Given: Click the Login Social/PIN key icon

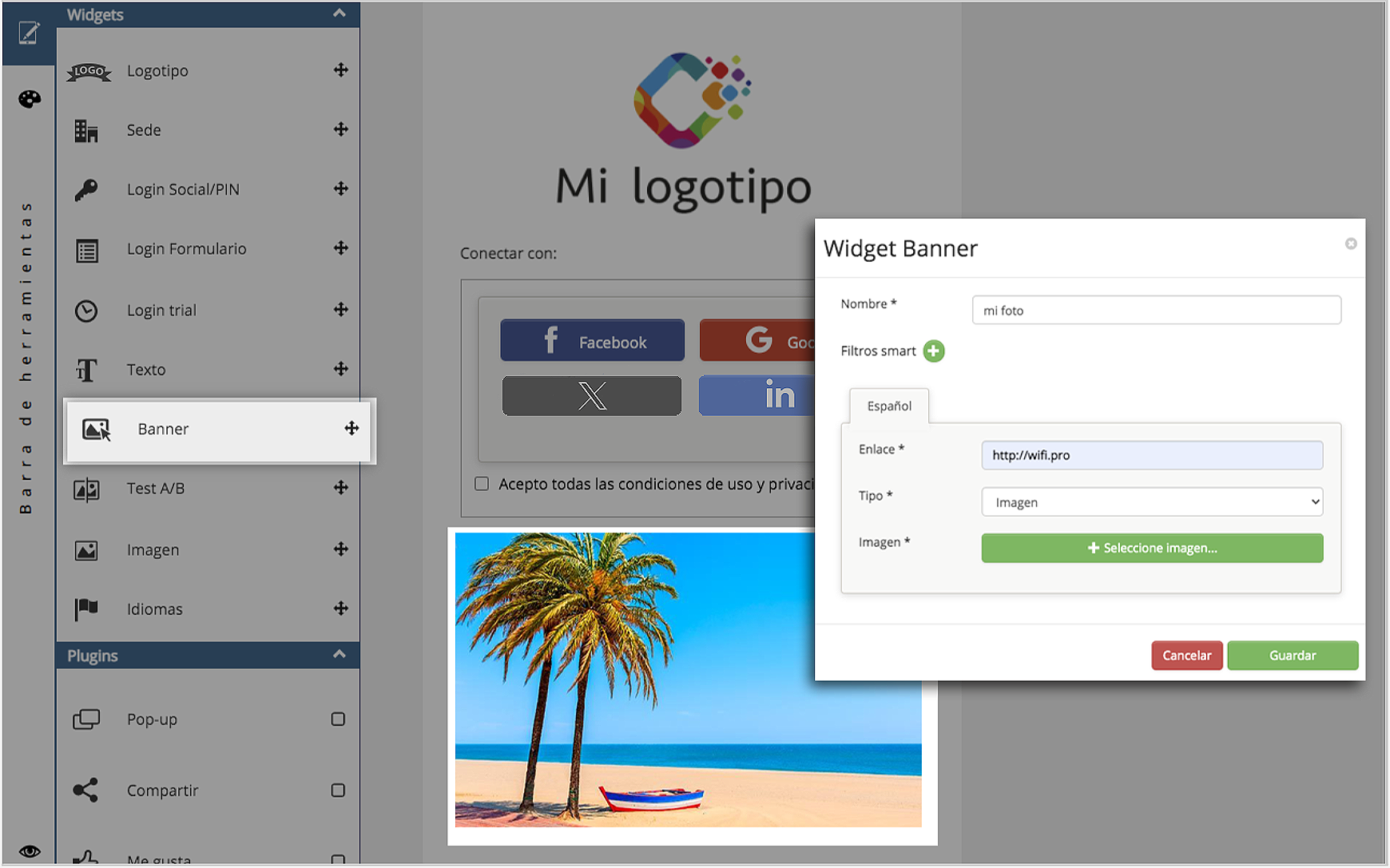Looking at the screenshot, I should tap(86, 190).
